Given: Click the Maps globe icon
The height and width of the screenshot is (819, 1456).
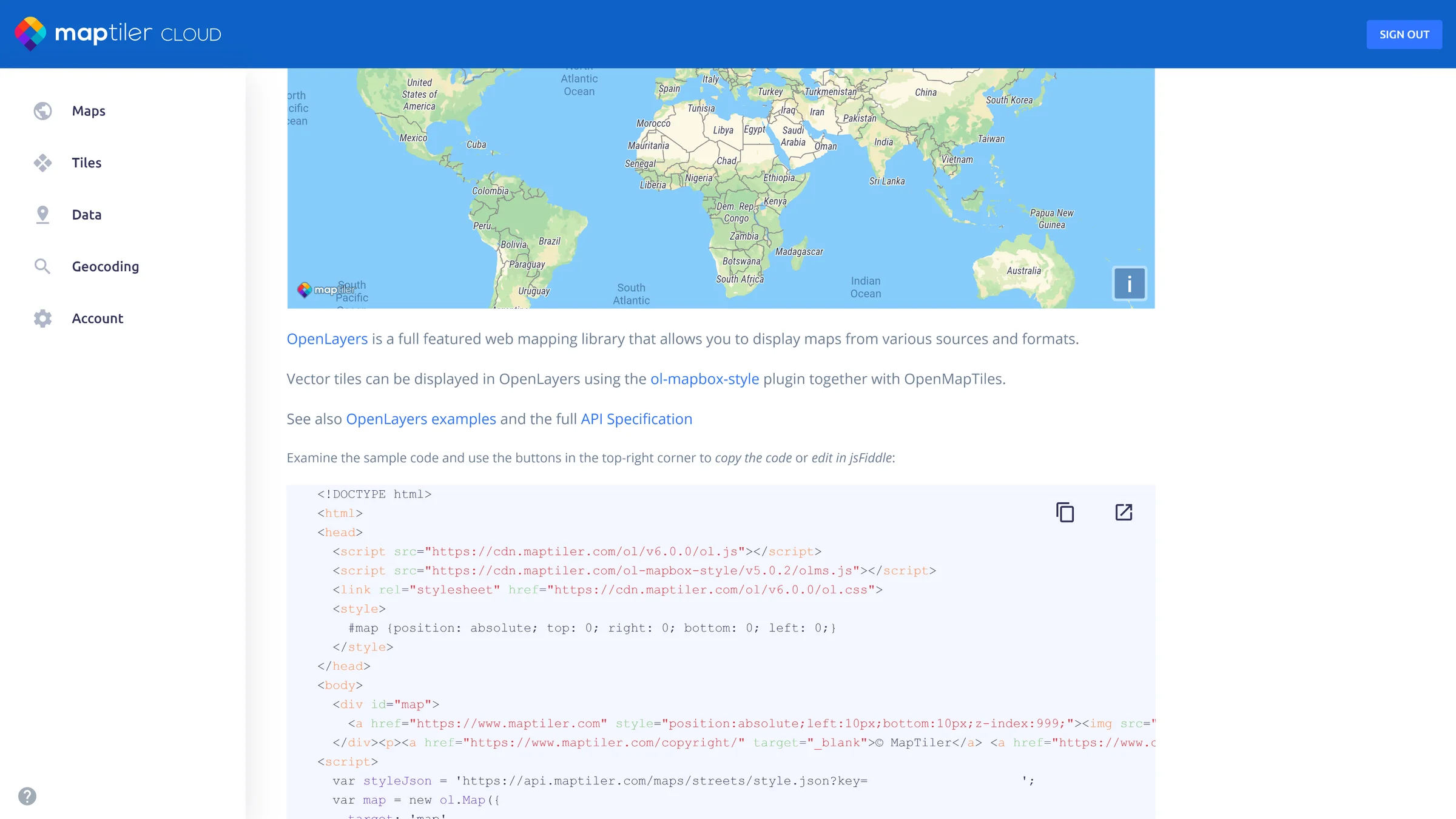Looking at the screenshot, I should tap(42, 111).
